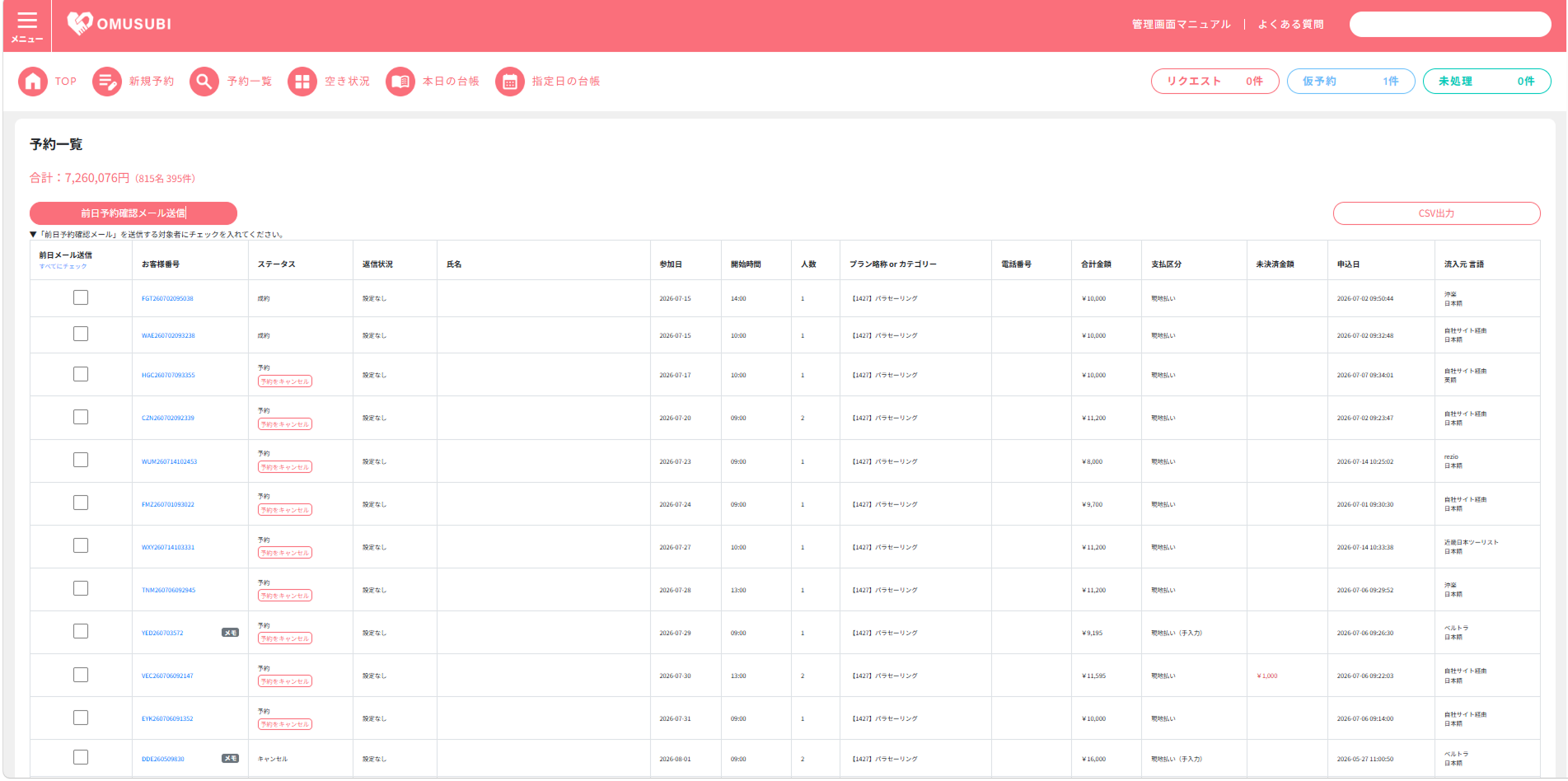This screenshot has width=1568, height=781.
Task: Open 空き状況 grid icon
Action: tap(302, 82)
